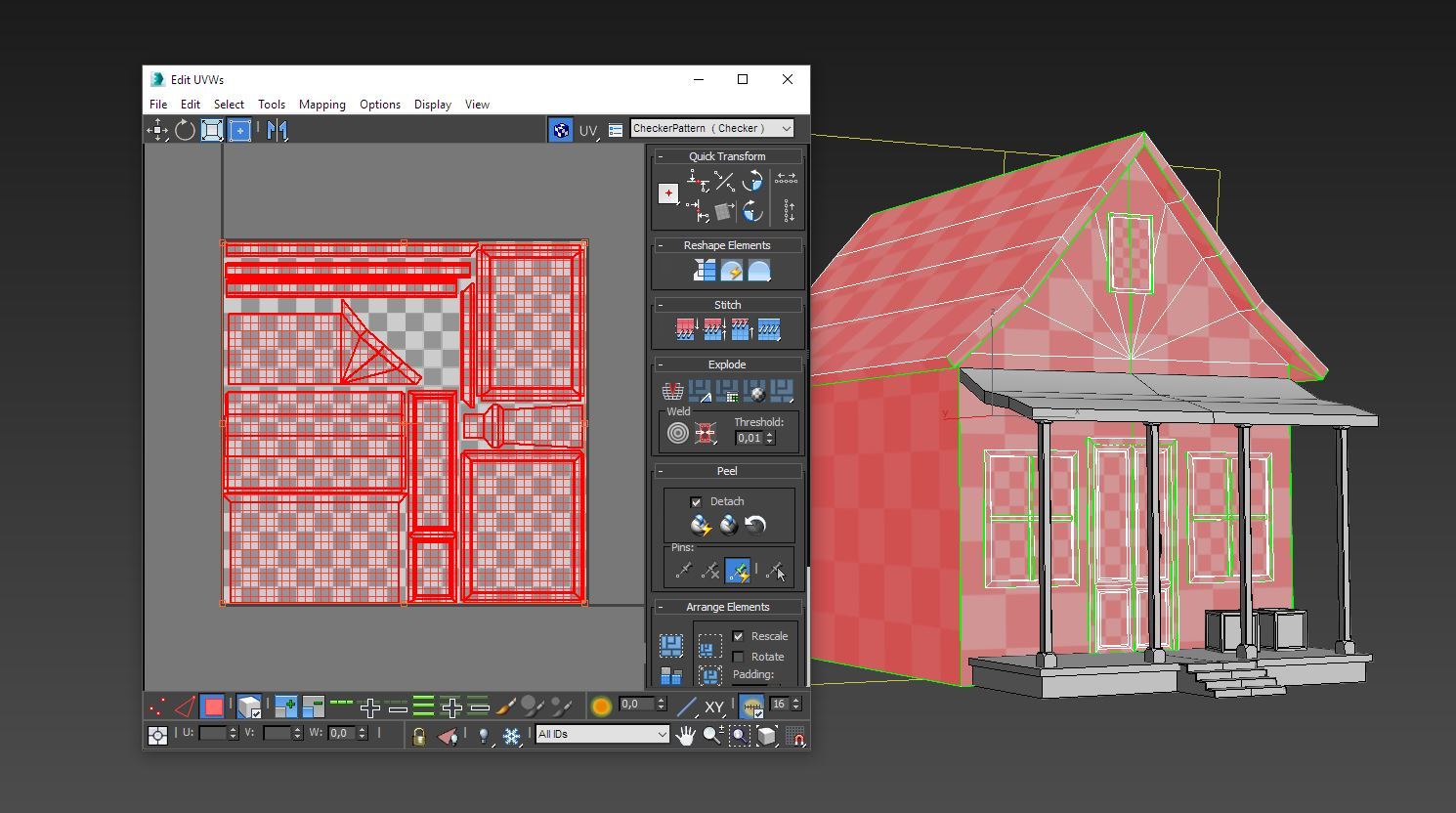Image resolution: width=1456 pixels, height=813 pixels.
Task: Toggle Select By Element UV mode
Action: 249,706
